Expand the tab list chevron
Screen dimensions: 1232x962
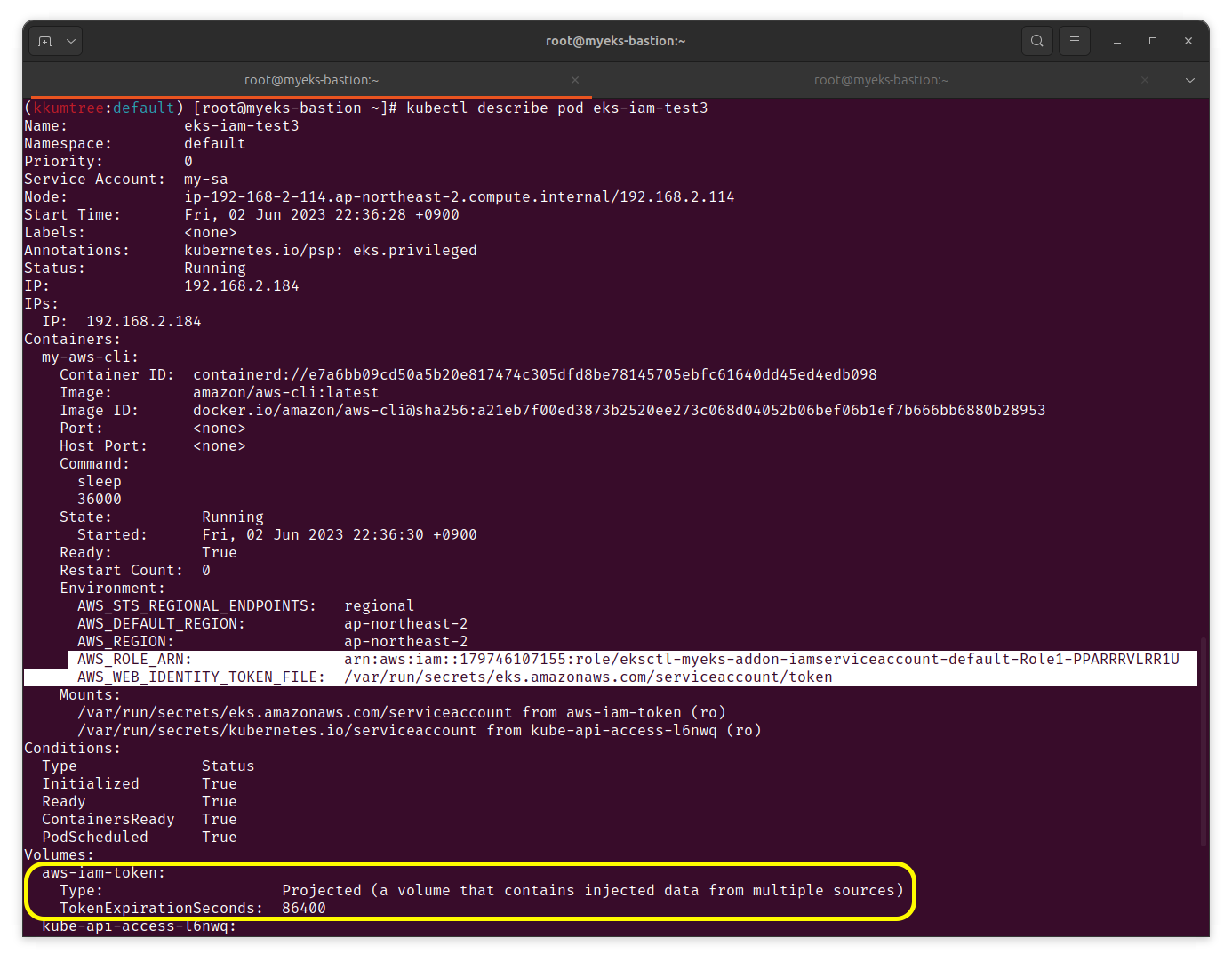tap(1190, 80)
